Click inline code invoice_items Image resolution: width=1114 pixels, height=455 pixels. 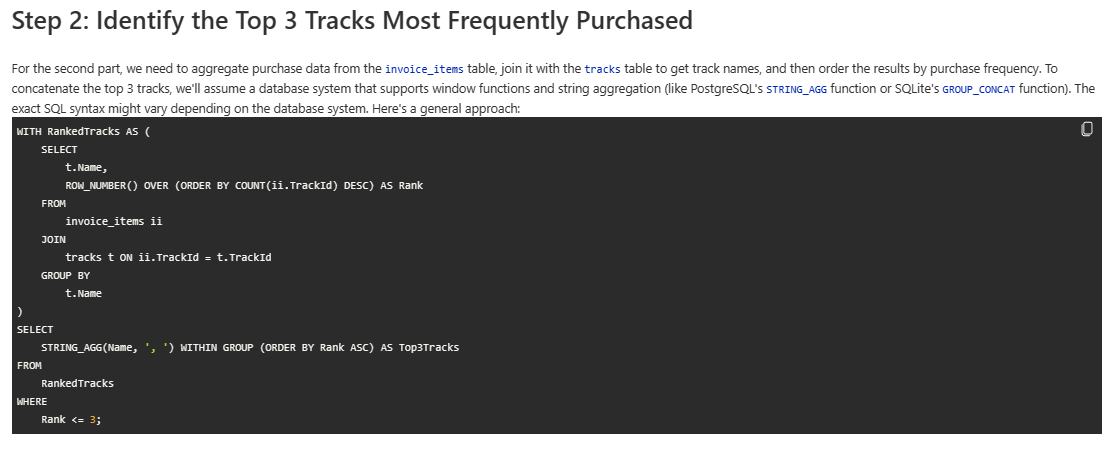coord(424,69)
